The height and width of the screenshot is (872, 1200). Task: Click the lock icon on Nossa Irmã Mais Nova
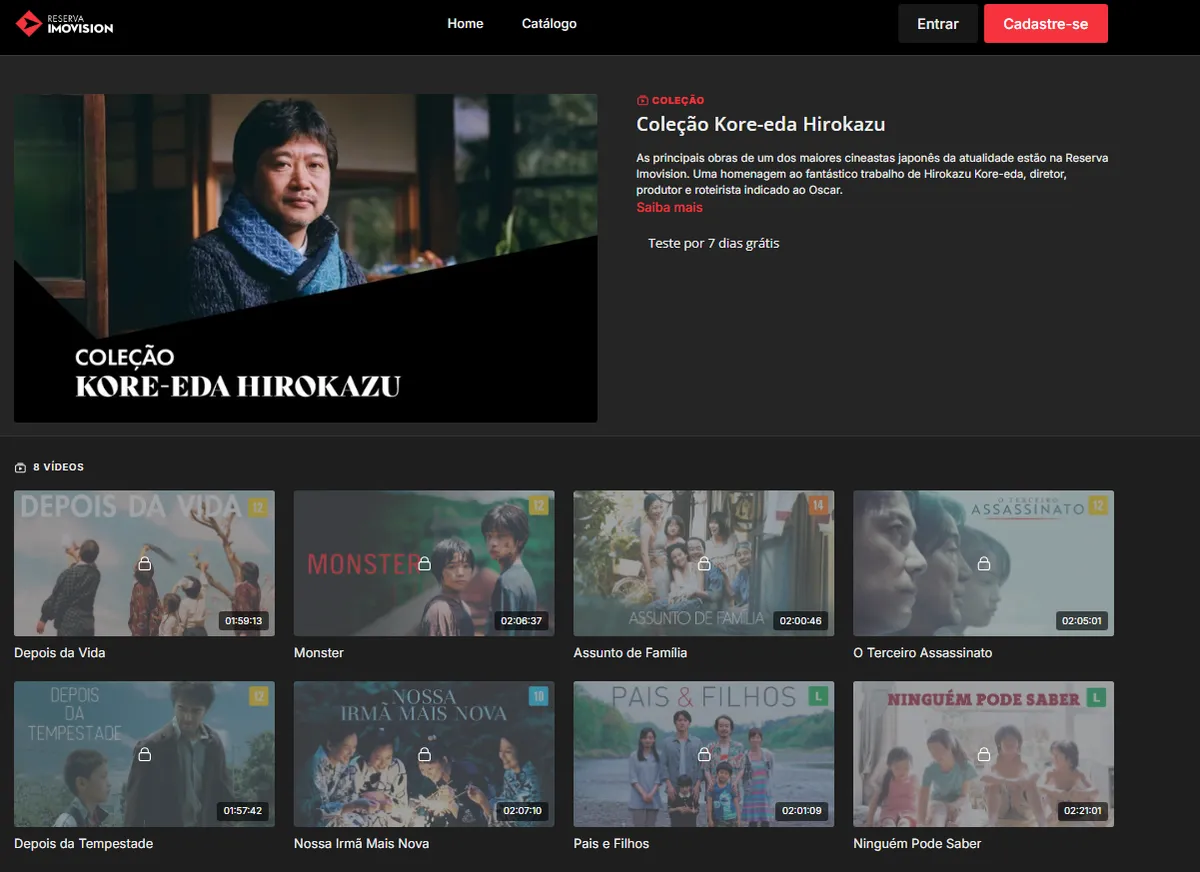(x=424, y=754)
